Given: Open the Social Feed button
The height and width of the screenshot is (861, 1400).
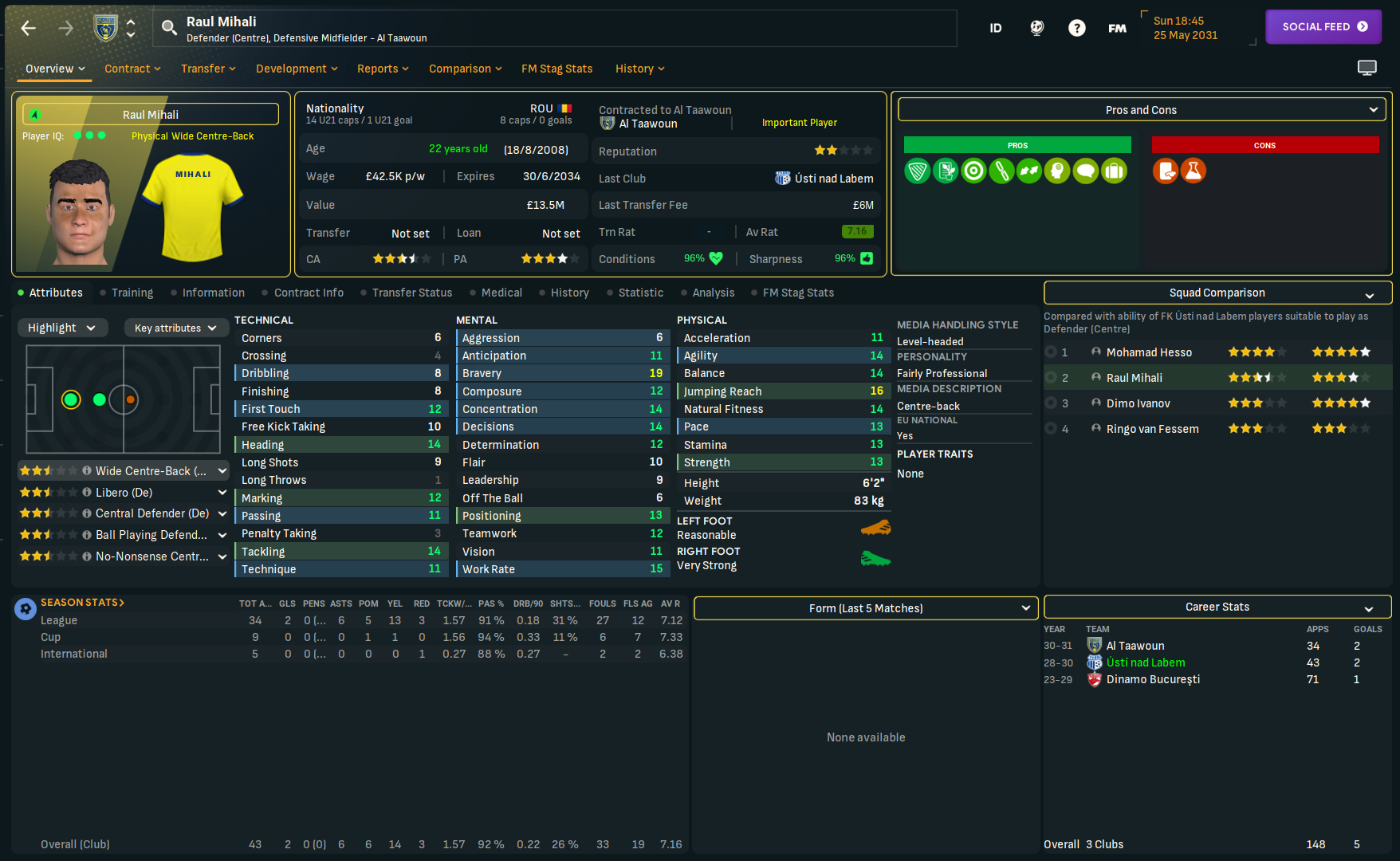Looking at the screenshot, I should (1323, 27).
